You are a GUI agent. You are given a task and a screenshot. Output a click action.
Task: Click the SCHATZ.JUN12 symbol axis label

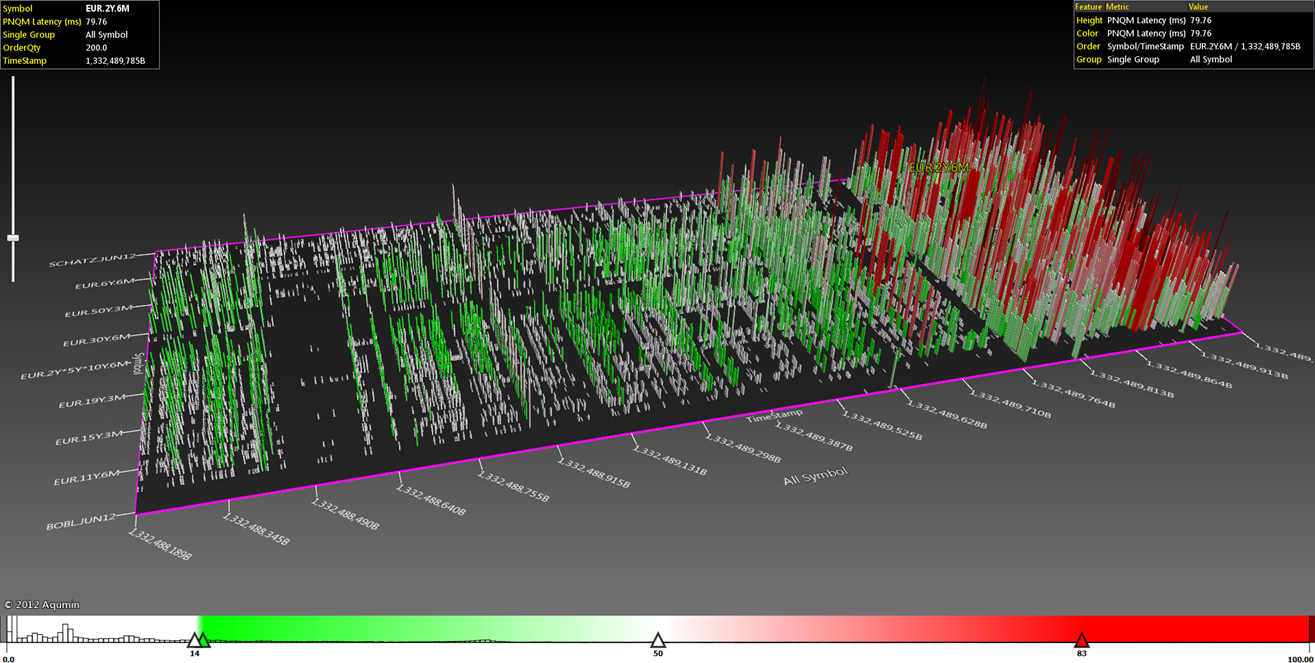tap(91, 262)
